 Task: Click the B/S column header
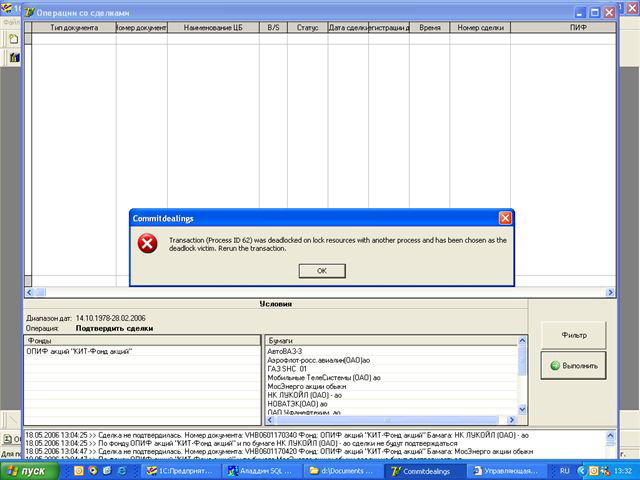[273, 28]
